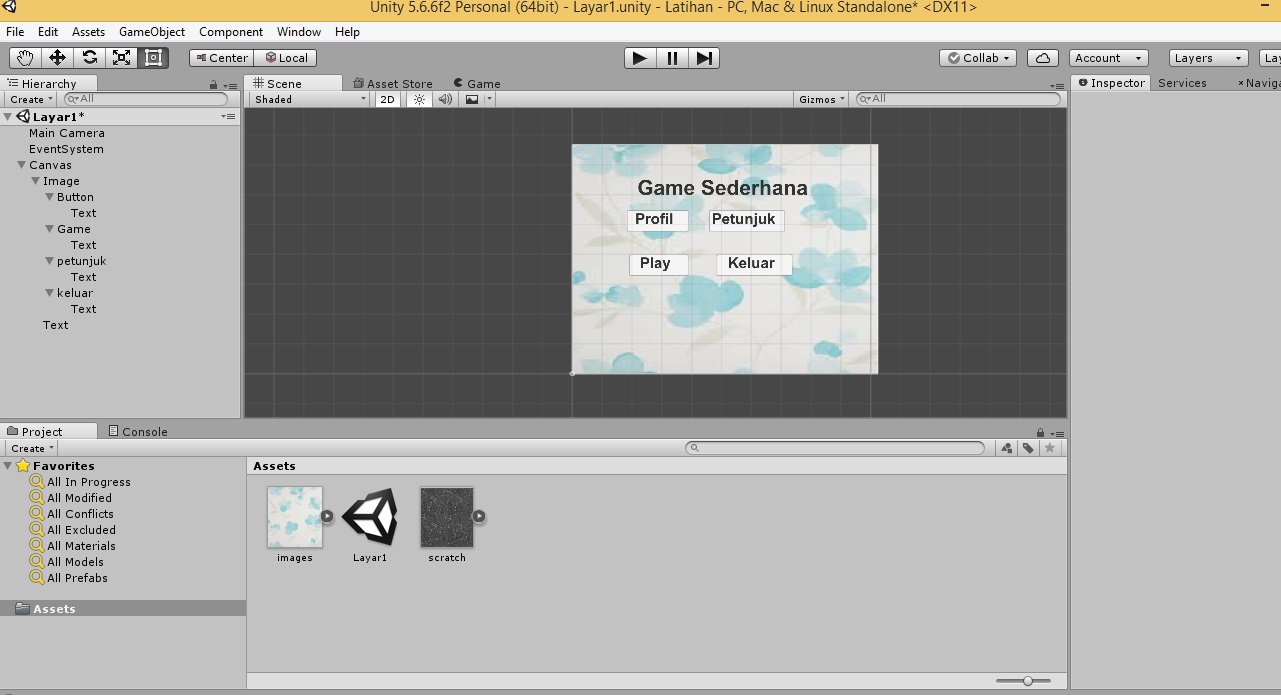Collapse the Canvas node in the Hierarchy
This screenshot has width=1281, height=695.
coord(21,164)
